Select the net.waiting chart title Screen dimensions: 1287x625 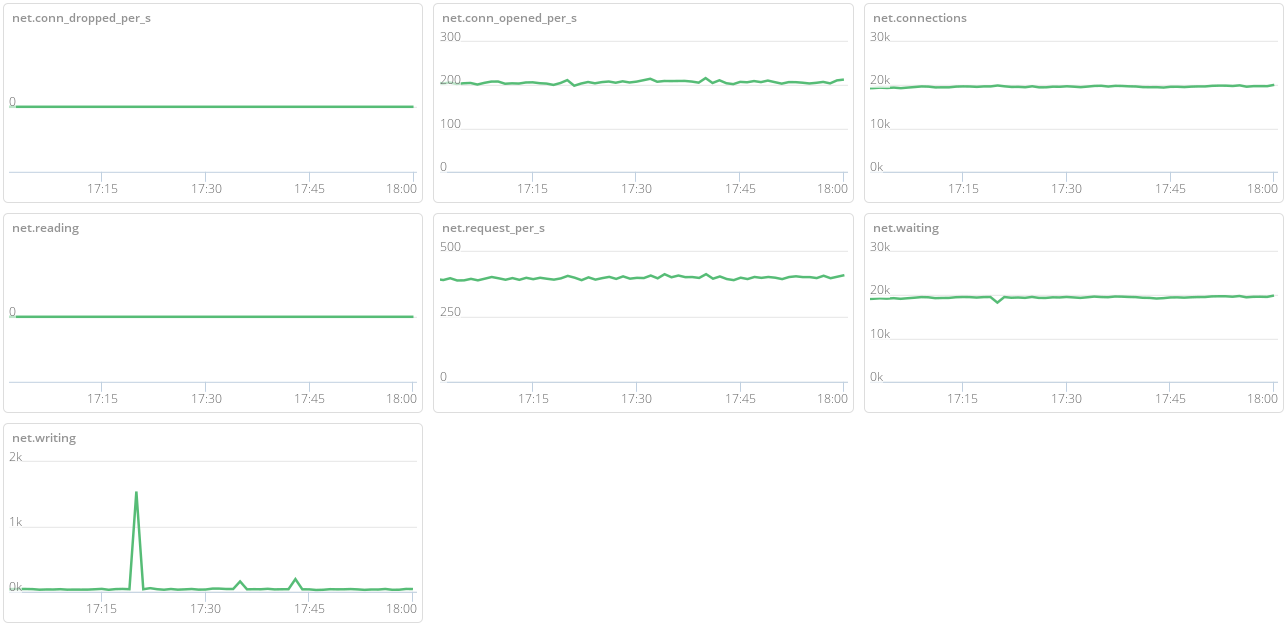pos(905,228)
